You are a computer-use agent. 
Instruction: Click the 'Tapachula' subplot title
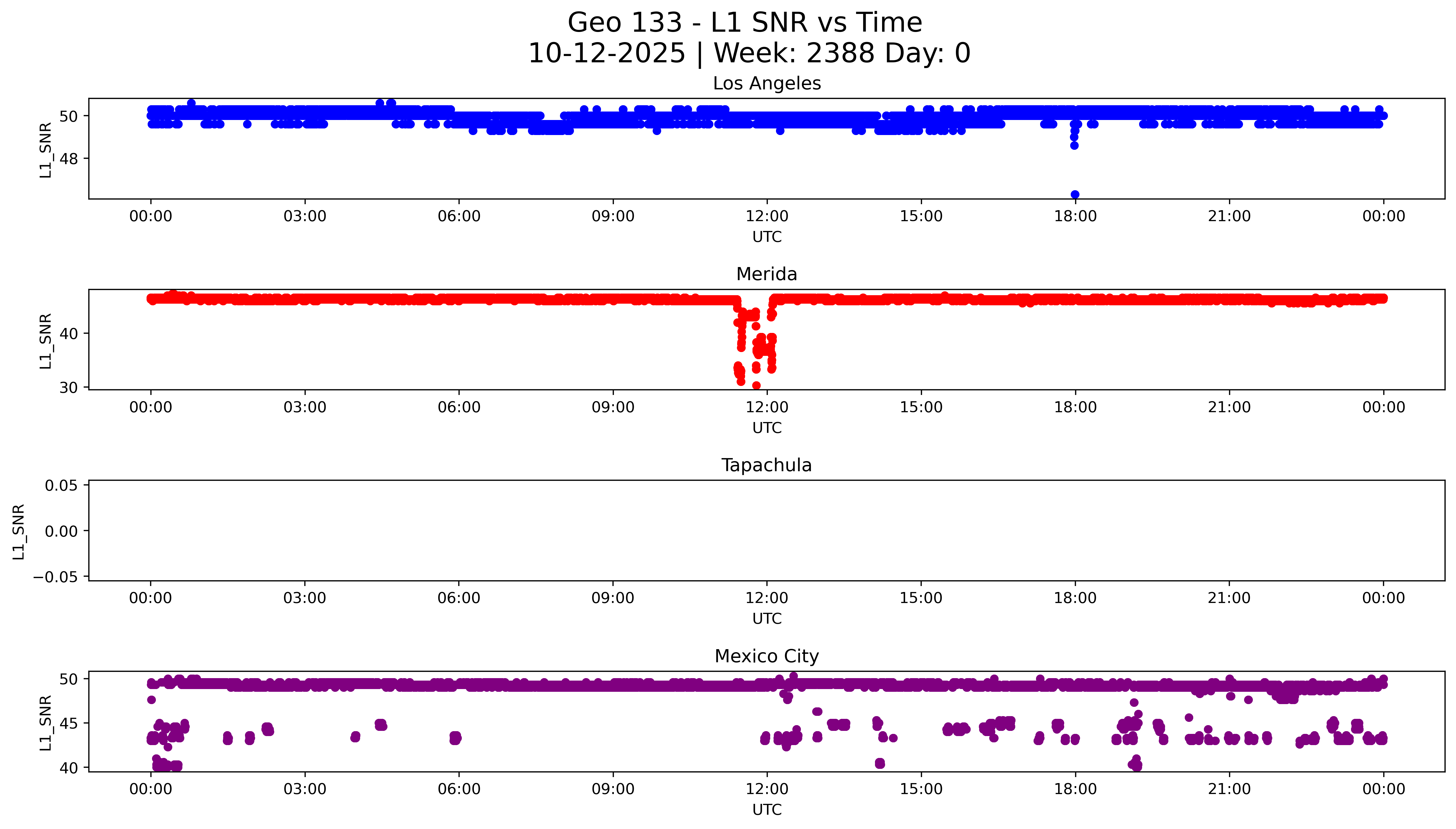pos(766,465)
